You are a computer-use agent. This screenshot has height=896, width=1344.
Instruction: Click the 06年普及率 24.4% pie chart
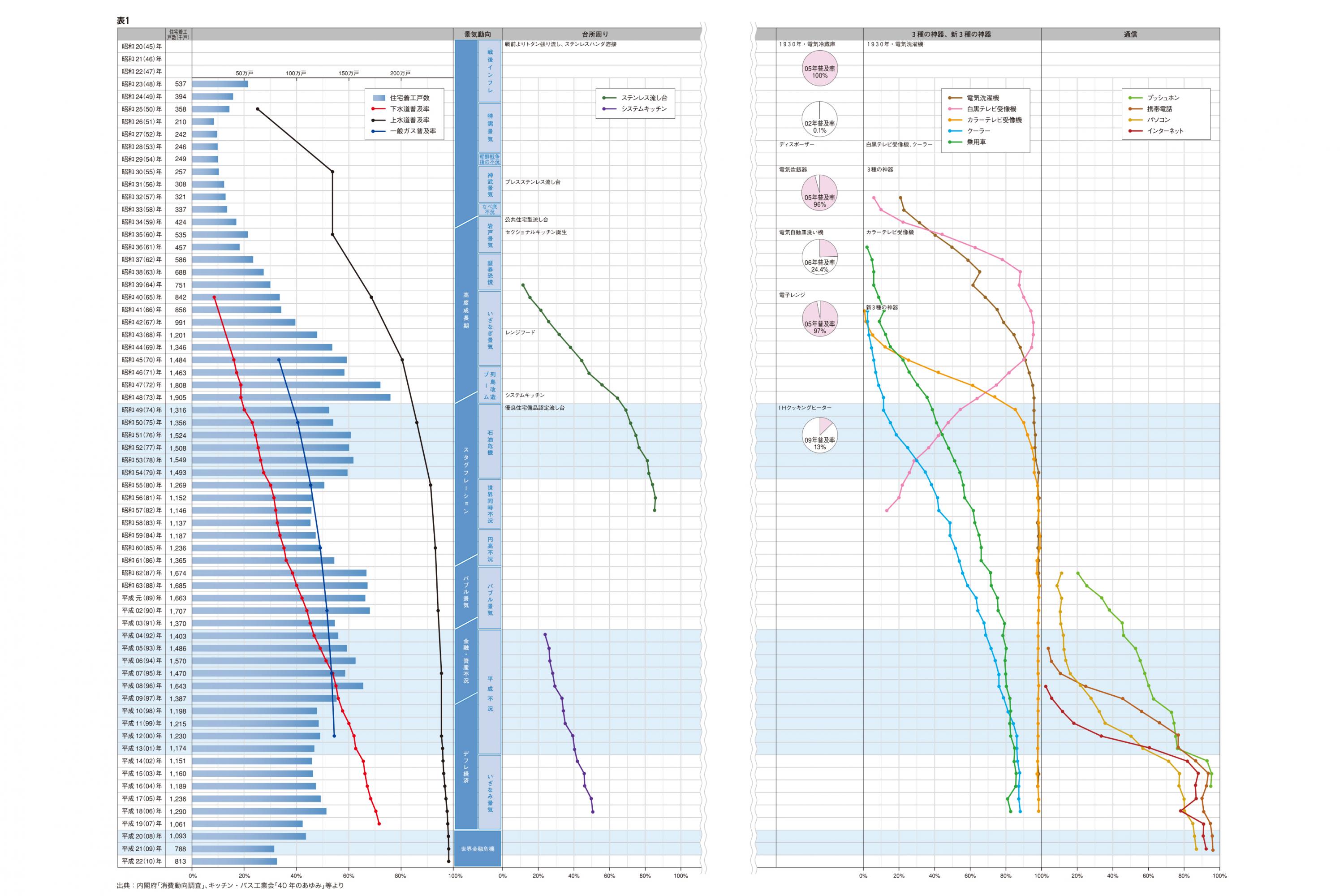pos(819,257)
